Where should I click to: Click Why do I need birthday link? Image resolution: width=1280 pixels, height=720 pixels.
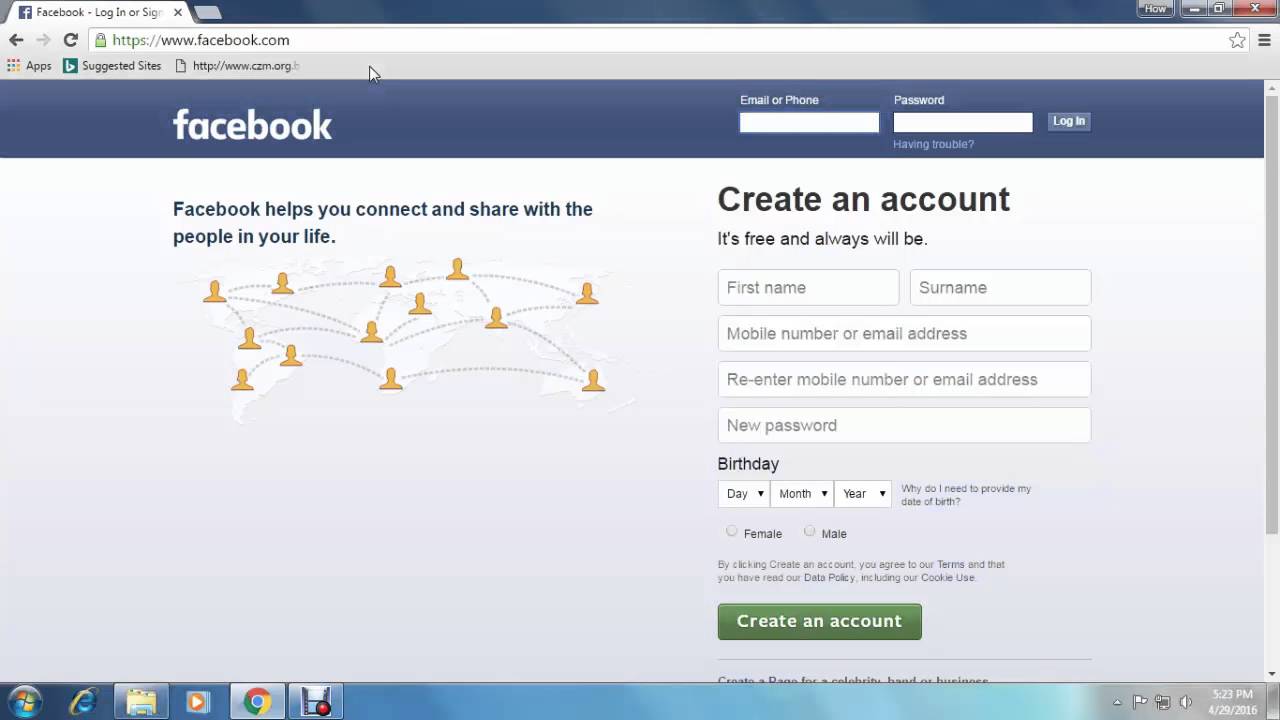(x=966, y=495)
